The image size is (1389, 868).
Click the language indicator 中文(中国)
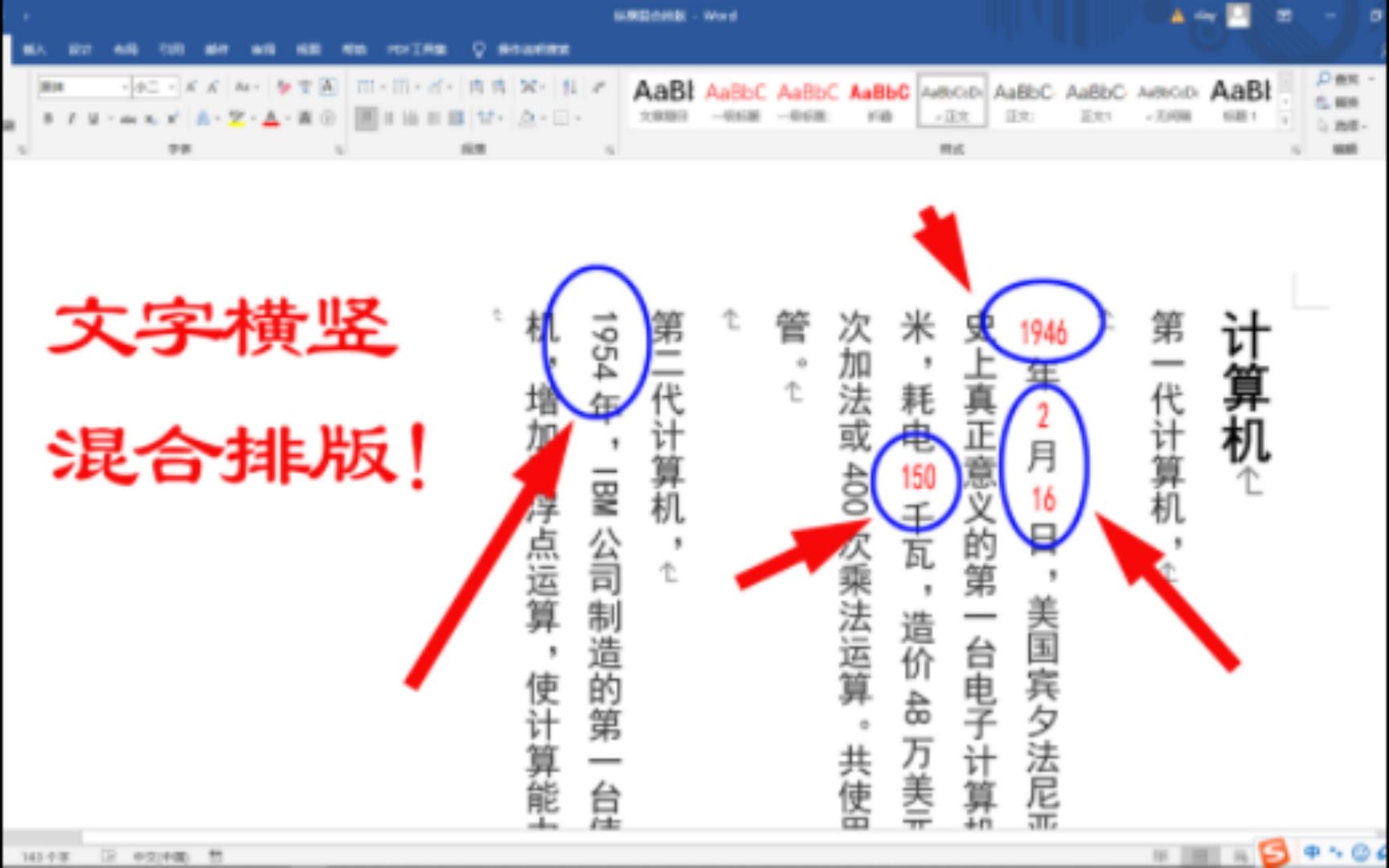click(x=159, y=856)
